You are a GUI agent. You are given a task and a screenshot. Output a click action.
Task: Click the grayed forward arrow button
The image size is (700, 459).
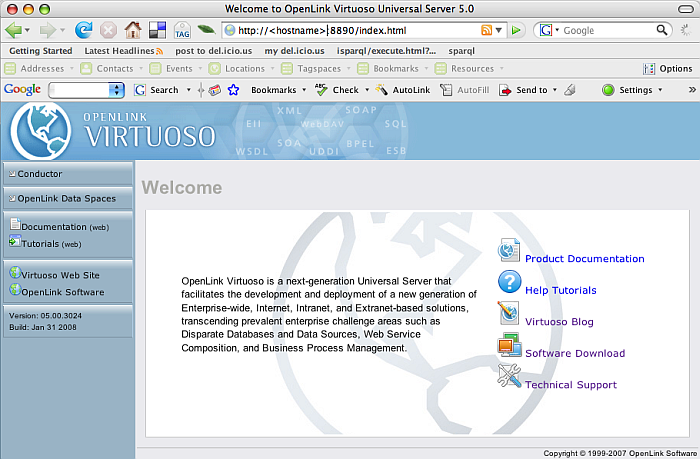tap(48, 30)
